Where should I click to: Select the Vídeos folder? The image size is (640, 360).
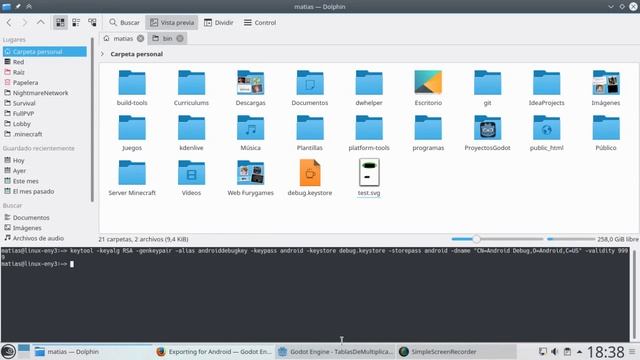pos(191,178)
